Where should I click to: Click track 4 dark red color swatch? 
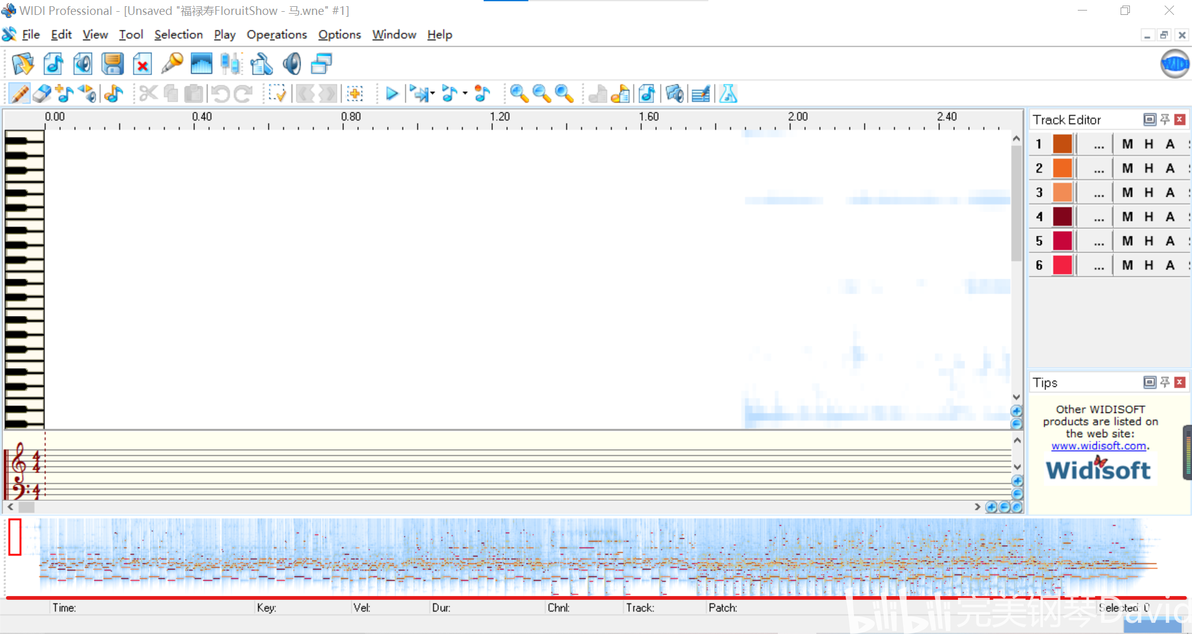click(1062, 217)
